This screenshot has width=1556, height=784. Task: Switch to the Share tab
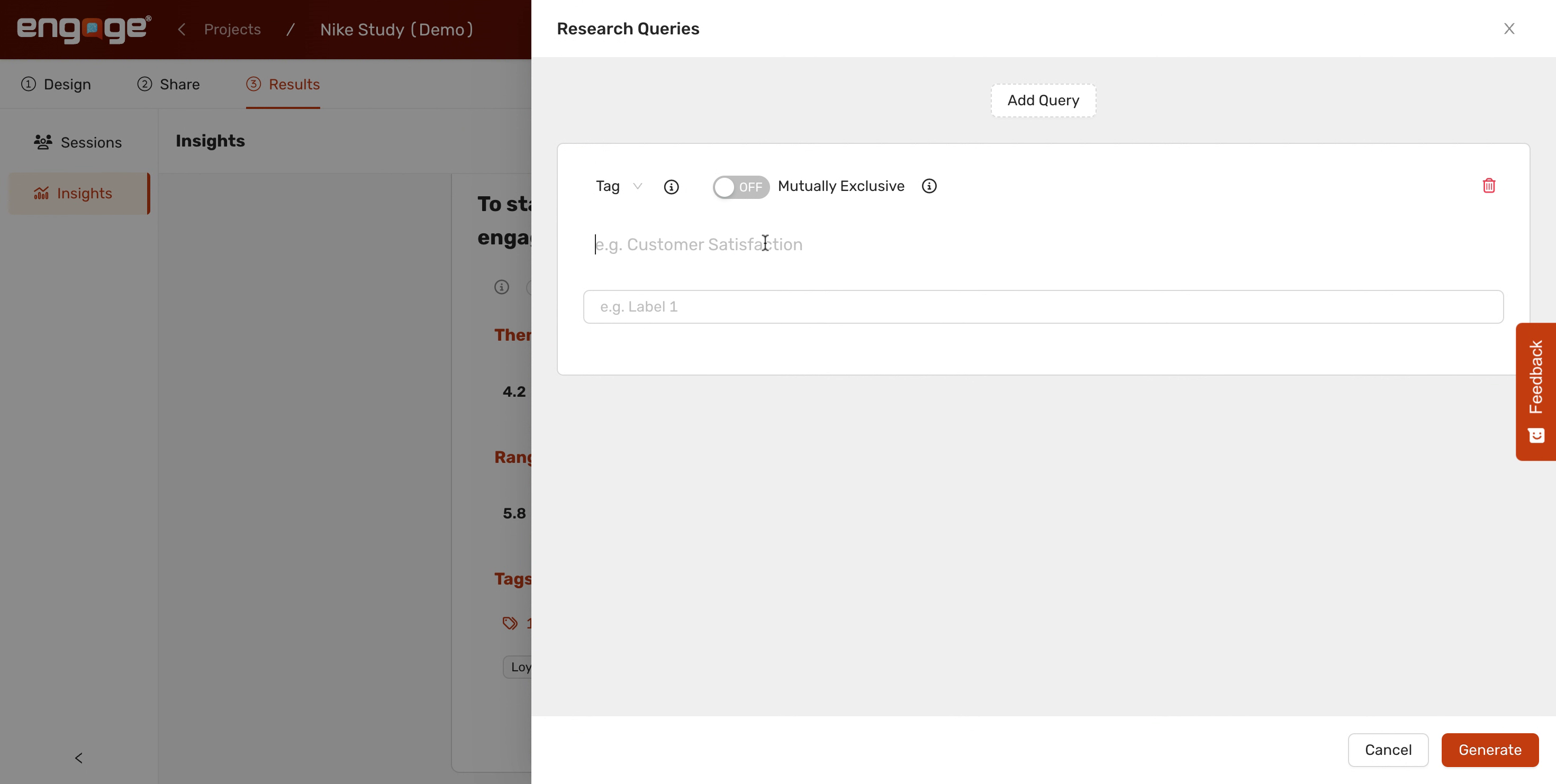168,84
